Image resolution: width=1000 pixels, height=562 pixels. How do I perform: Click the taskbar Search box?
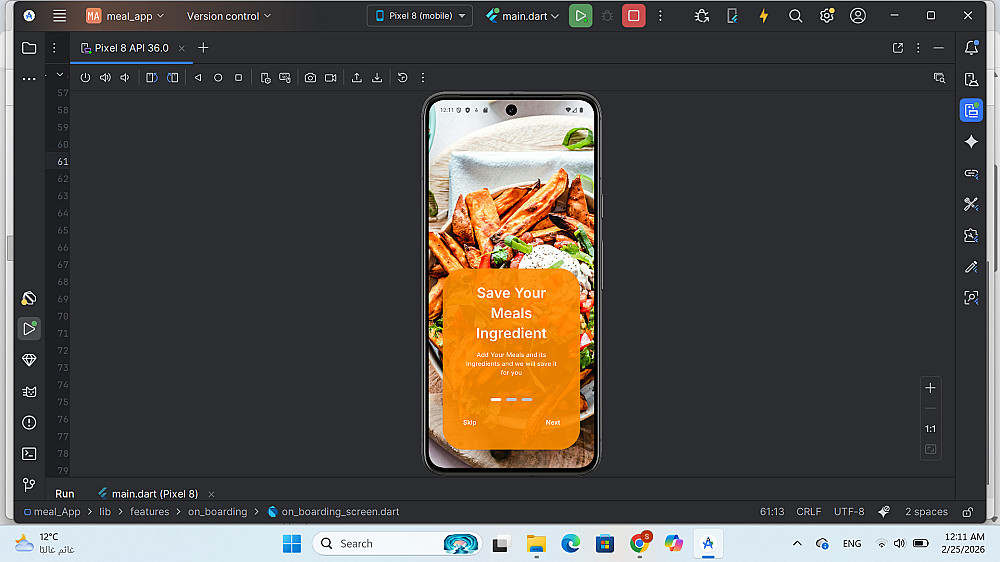[x=395, y=544]
